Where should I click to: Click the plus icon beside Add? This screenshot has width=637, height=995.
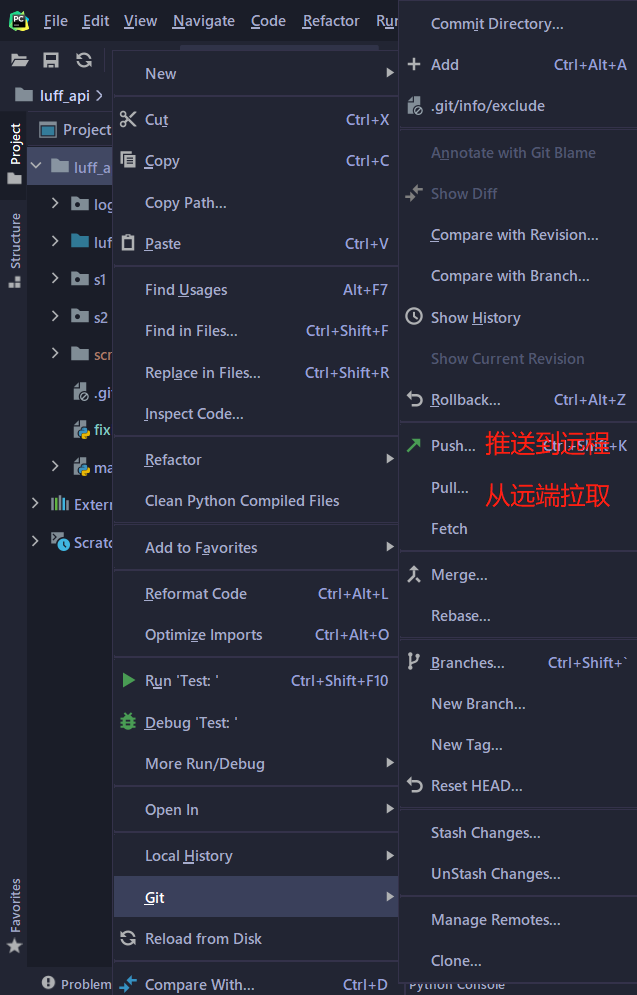point(414,64)
